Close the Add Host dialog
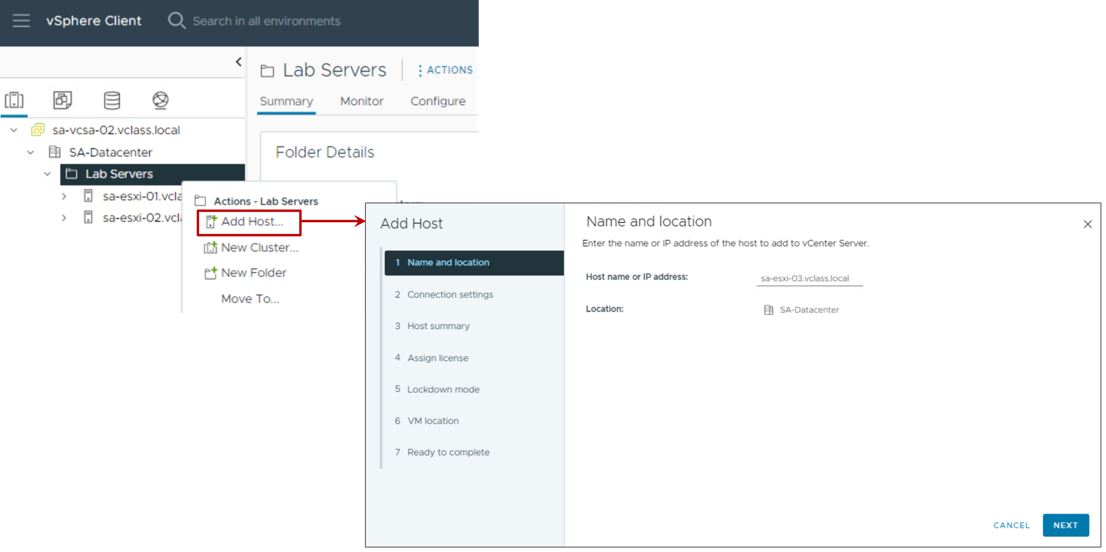The width and height of the screenshot is (1106, 552). click(1088, 224)
